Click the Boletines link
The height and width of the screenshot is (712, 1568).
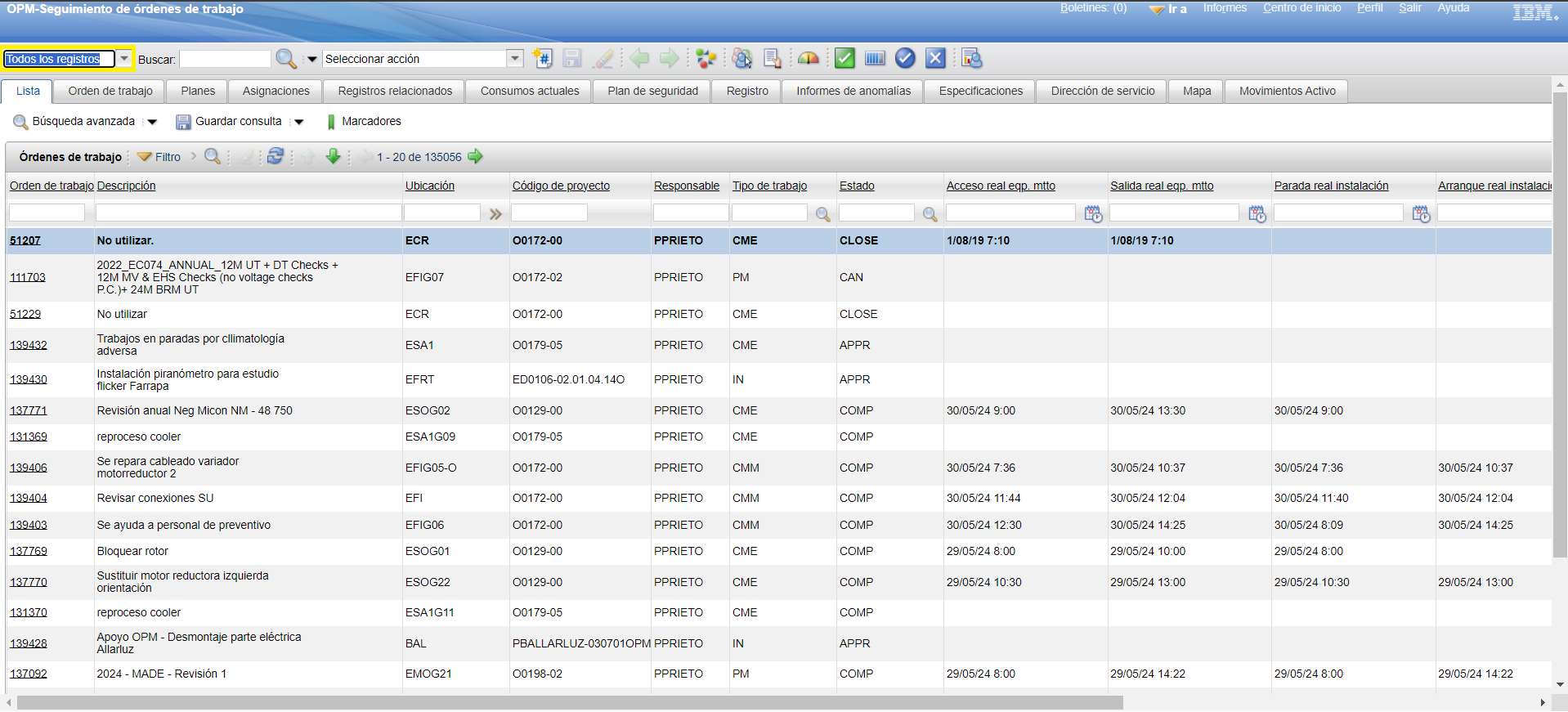click(1093, 7)
